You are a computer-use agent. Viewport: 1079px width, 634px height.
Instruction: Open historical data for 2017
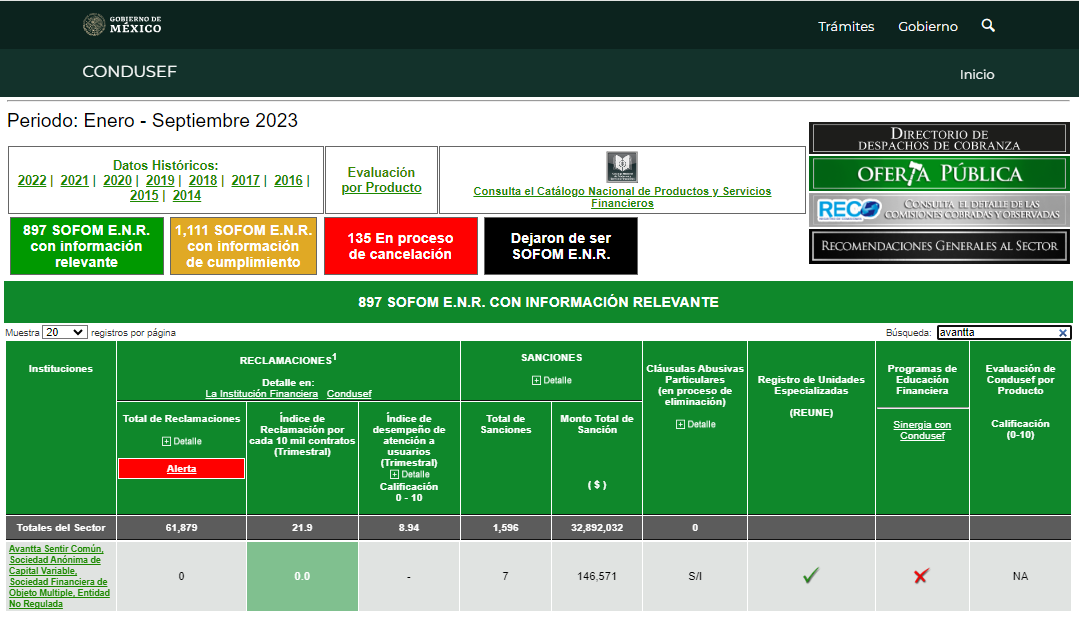point(246,180)
